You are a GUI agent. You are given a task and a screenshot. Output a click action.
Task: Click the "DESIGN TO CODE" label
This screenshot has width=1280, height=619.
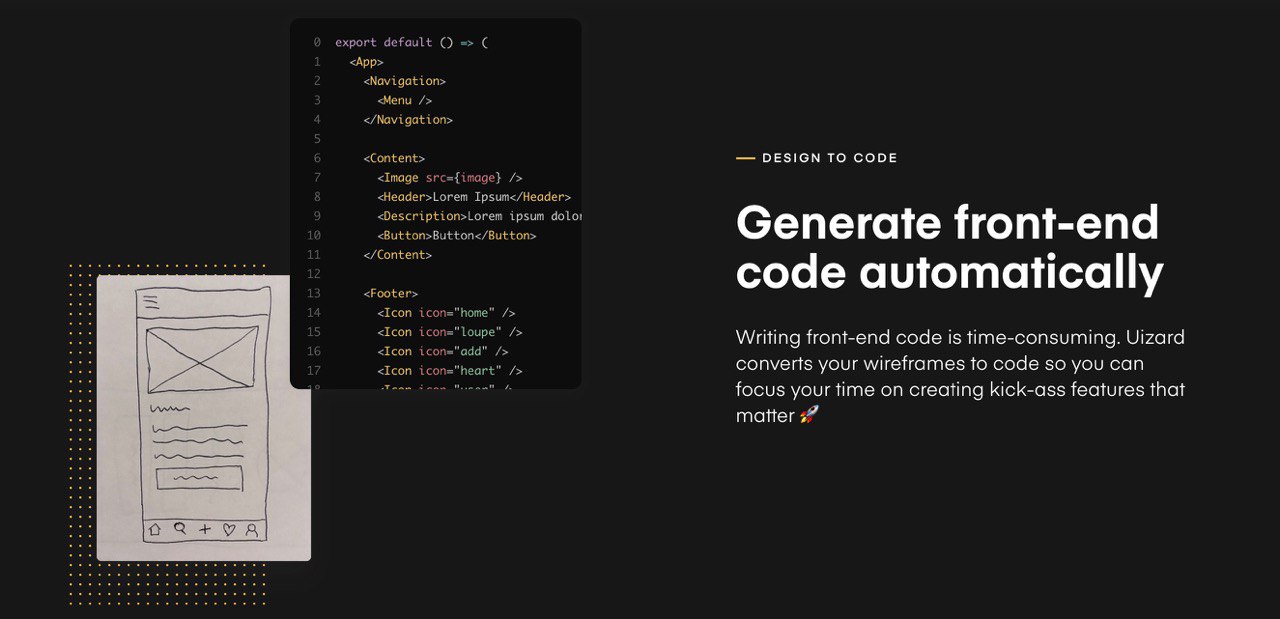pyautogui.click(x=830, y=158)
